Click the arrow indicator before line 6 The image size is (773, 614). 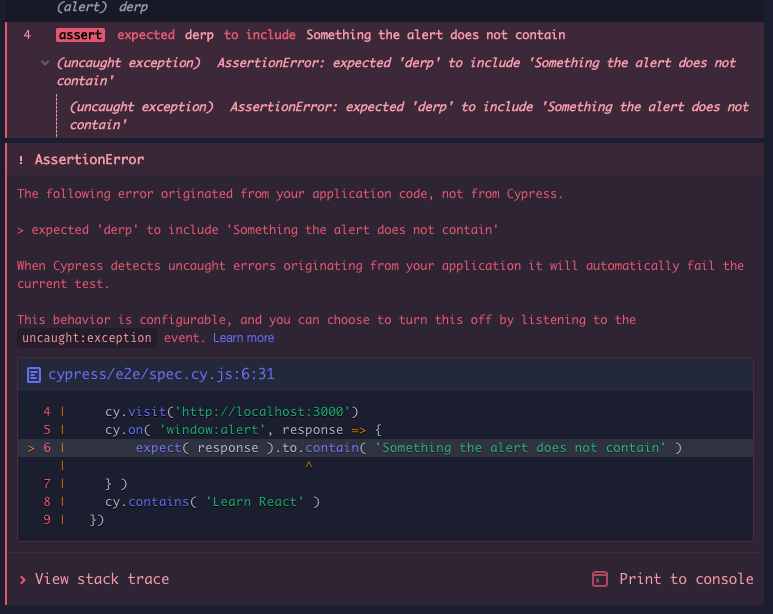pyautogui.click(x=31, y=448)
